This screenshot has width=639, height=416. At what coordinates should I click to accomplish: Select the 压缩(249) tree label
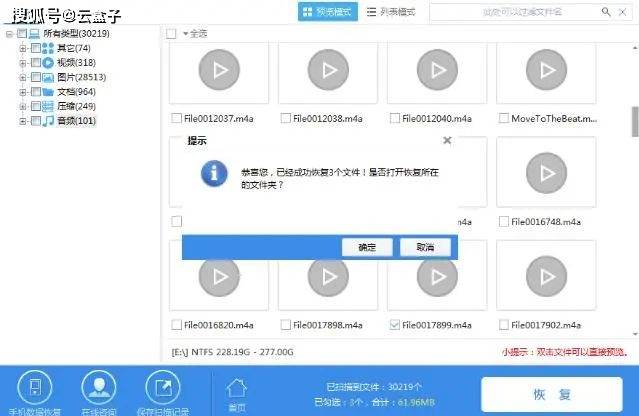(x=77, y=106)
